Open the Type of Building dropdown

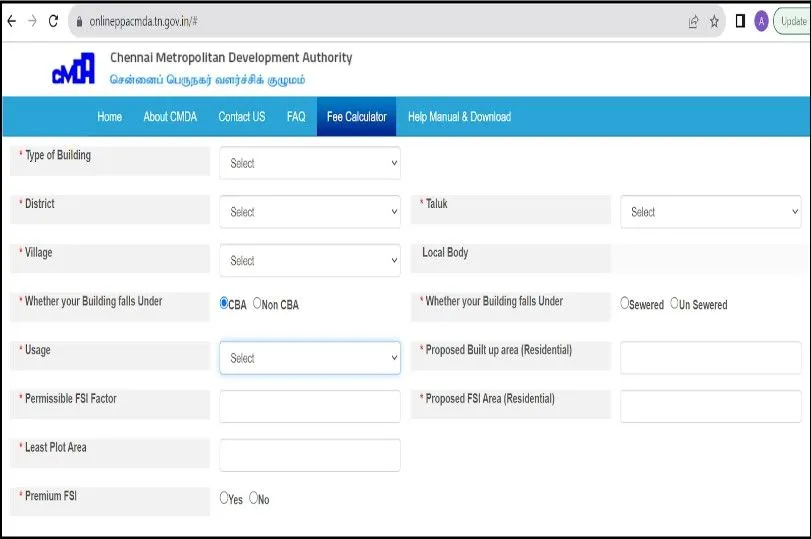pyautogui.click(x=309, y=163)
